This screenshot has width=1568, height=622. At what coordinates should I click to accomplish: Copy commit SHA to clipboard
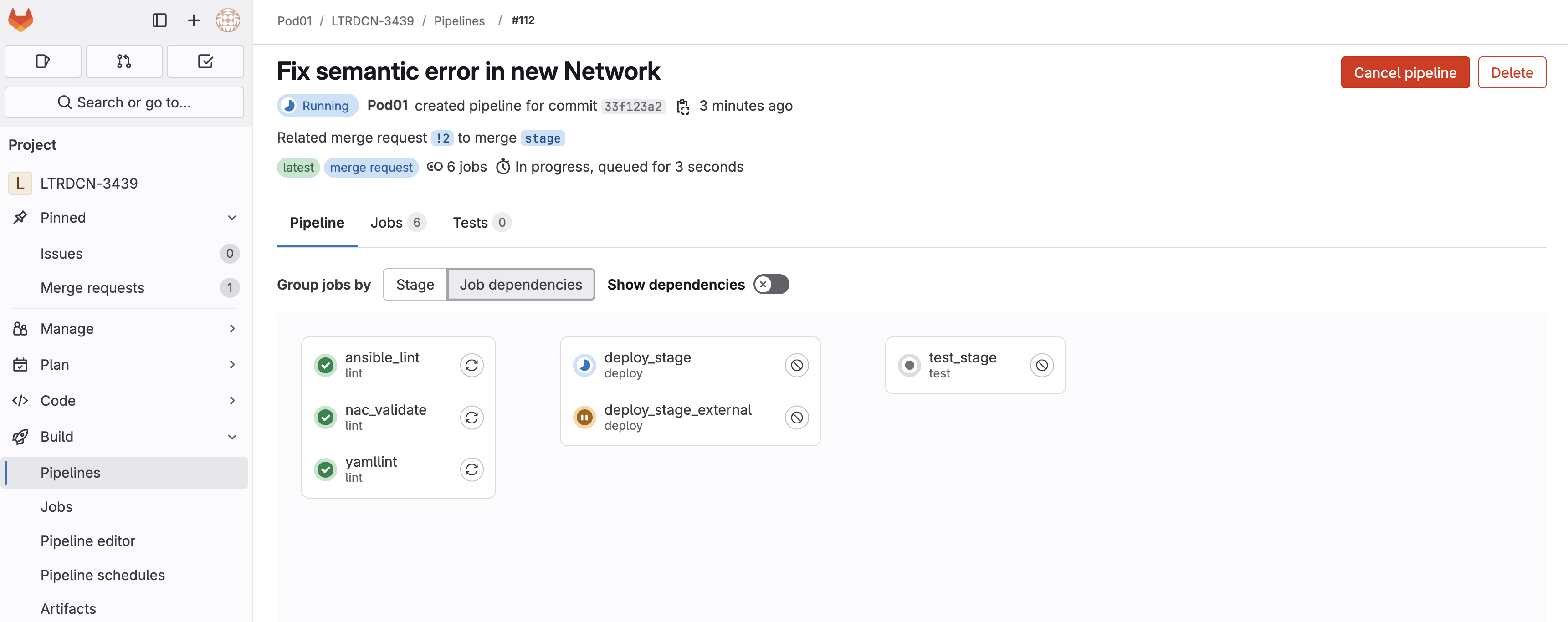click(682, 107)
